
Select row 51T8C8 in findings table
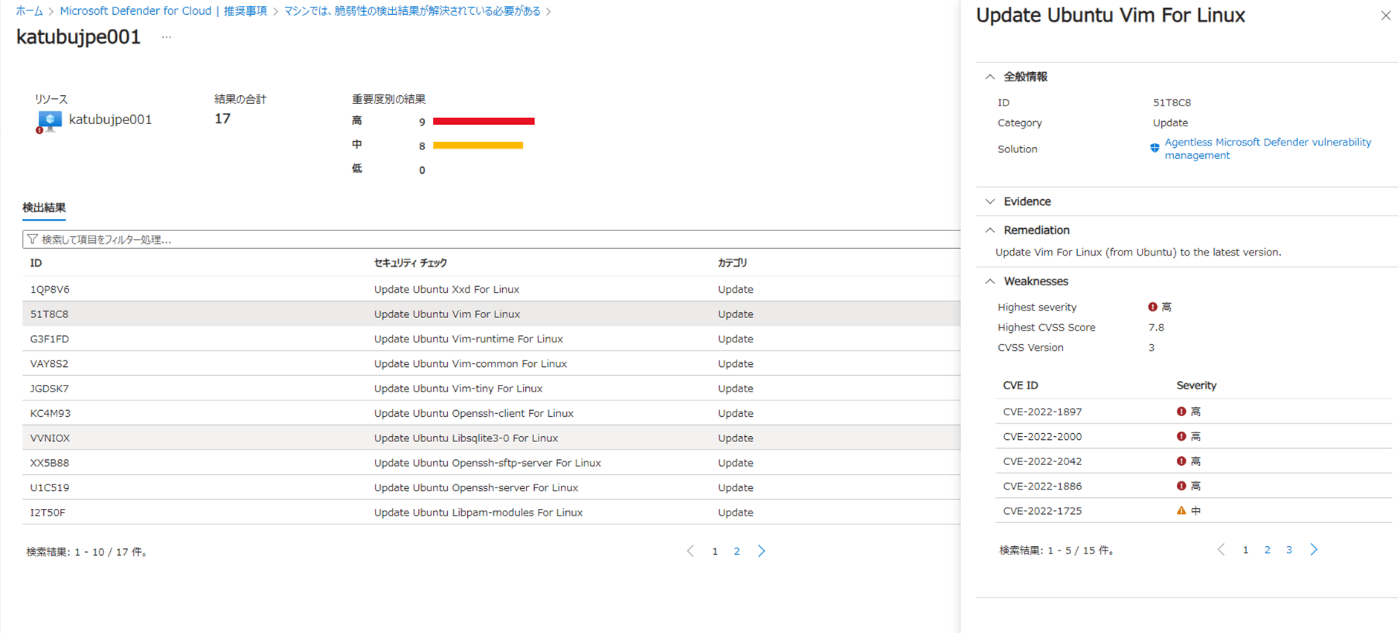coord(491,314)
